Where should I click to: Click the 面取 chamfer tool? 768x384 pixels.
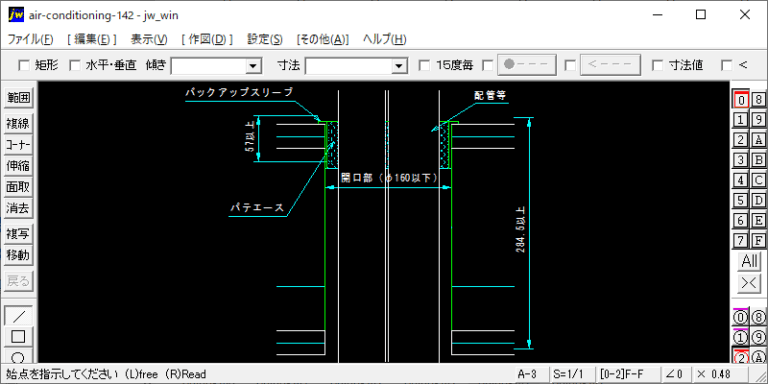click(18, 187)
